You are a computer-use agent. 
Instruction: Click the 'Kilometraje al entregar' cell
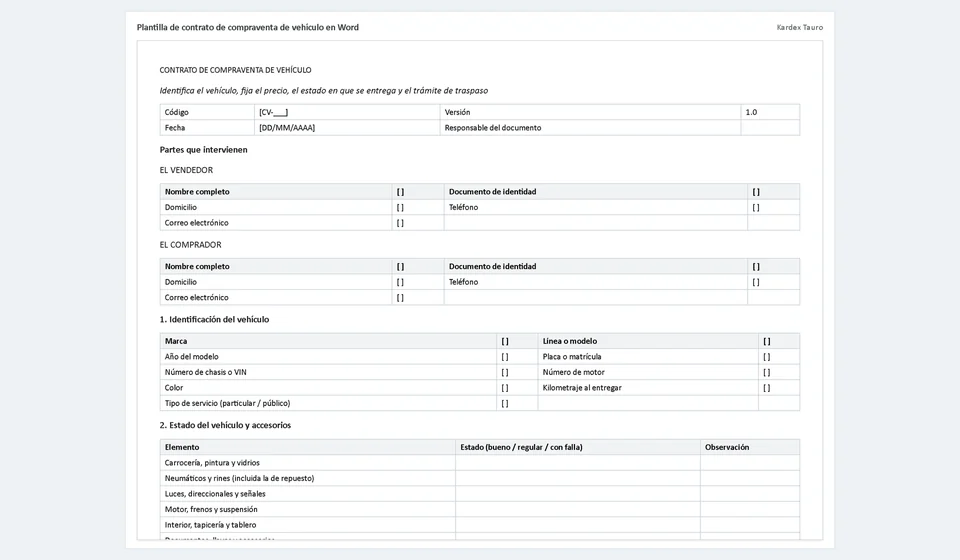648,388
